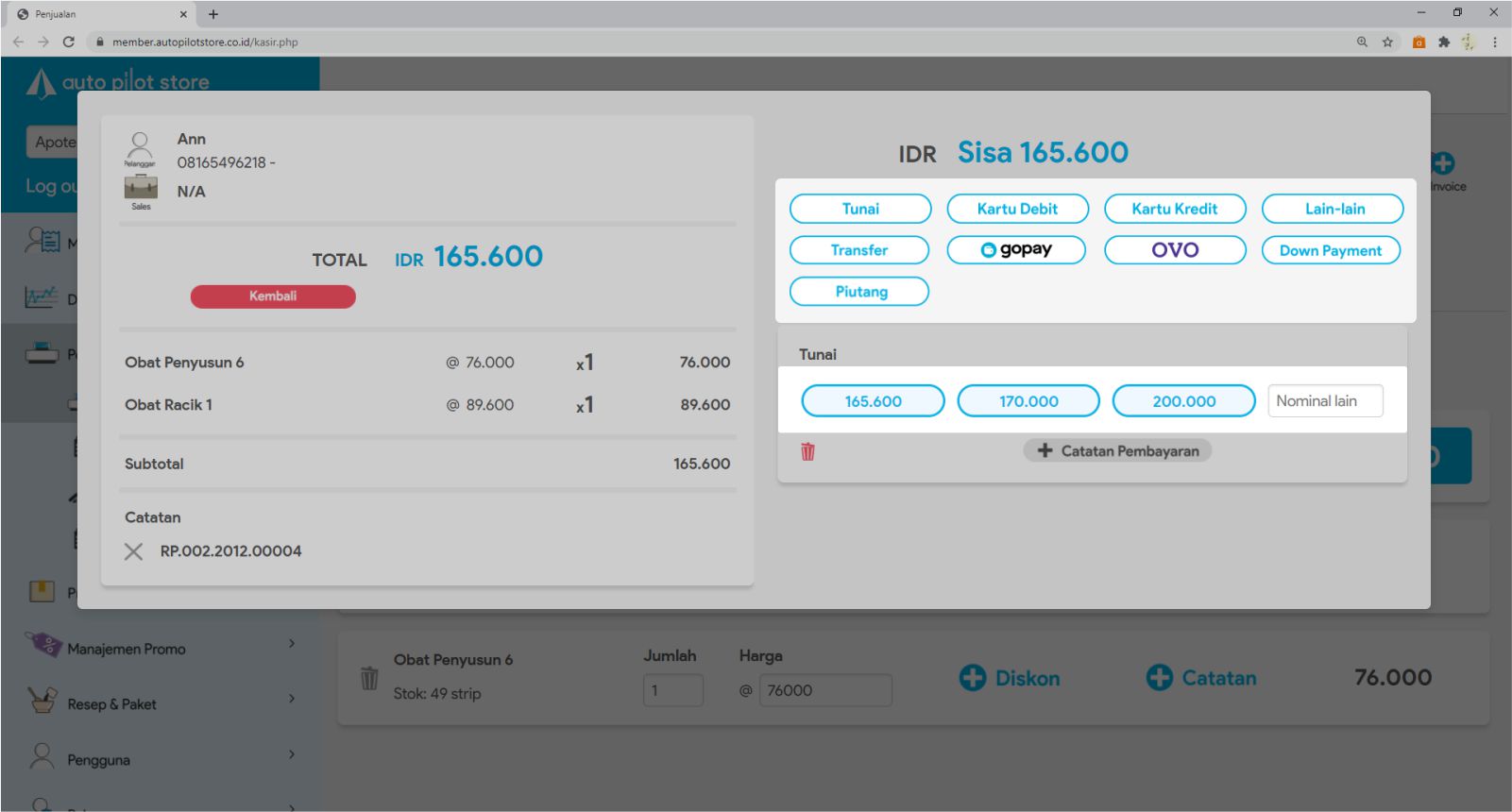Select OVO payment option

click(1175, 250)
